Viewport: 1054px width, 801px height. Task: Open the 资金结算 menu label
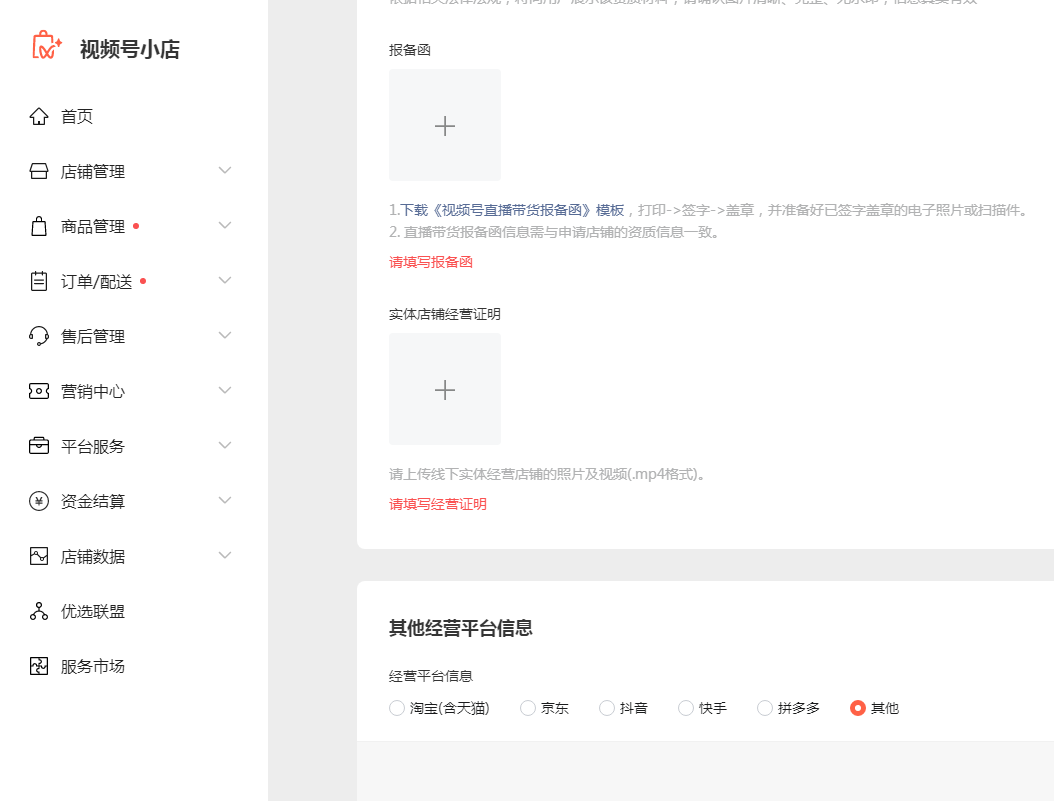click(93, 501)
